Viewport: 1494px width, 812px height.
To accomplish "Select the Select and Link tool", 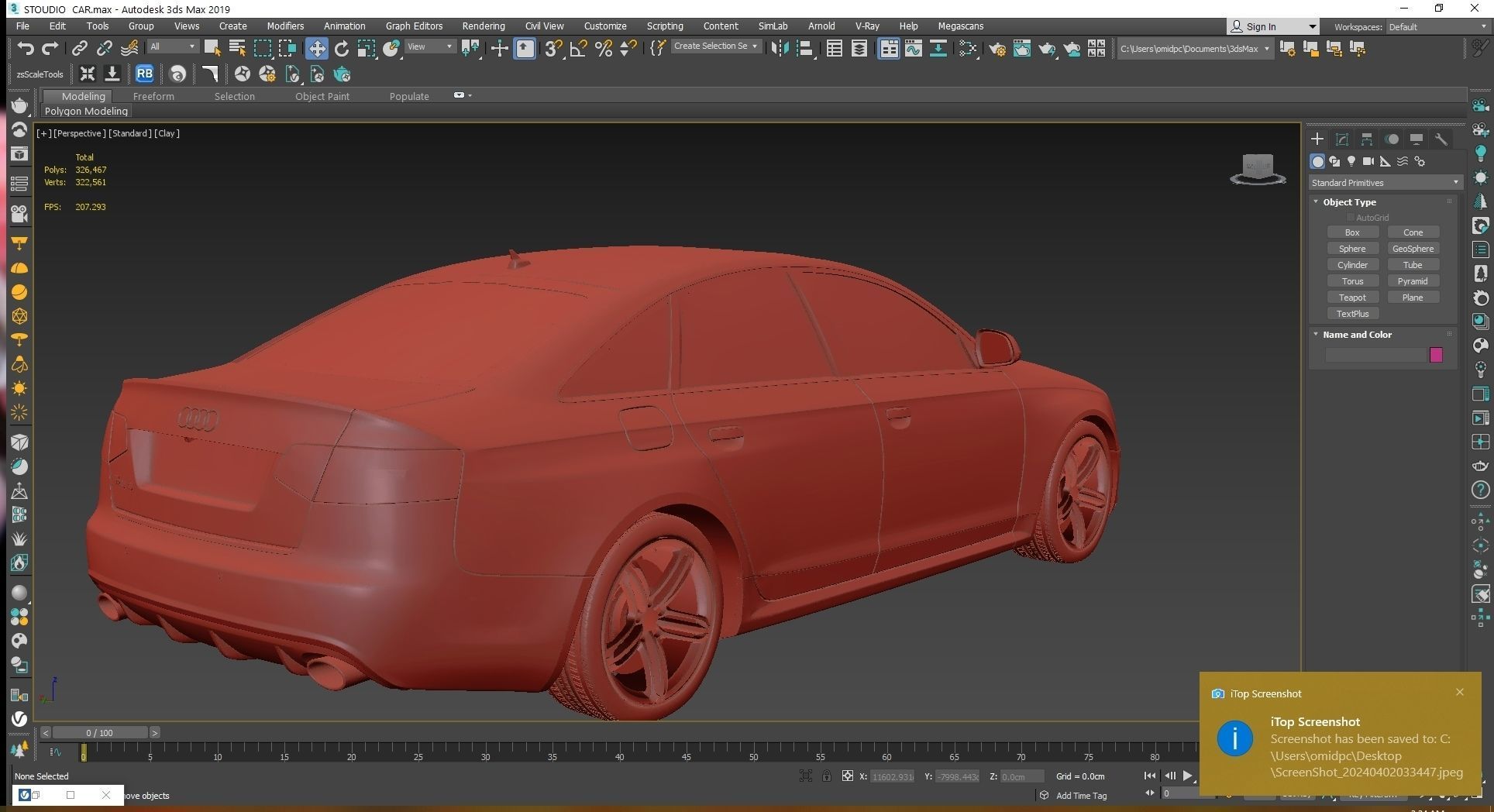I will coord(80,49).
